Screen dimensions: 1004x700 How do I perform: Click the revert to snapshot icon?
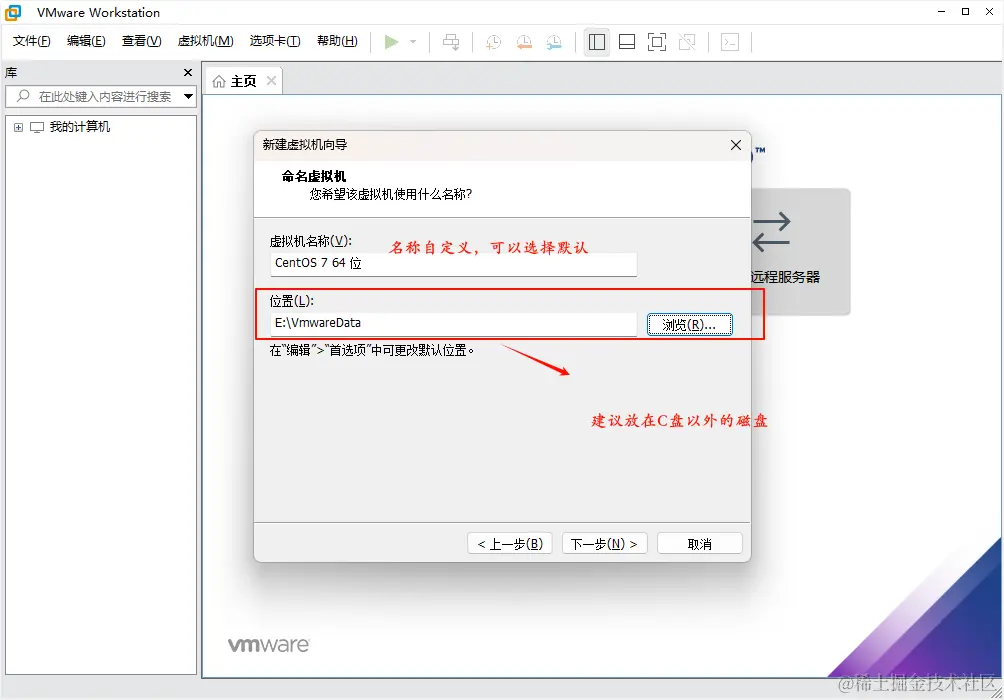tap(524, 42)
